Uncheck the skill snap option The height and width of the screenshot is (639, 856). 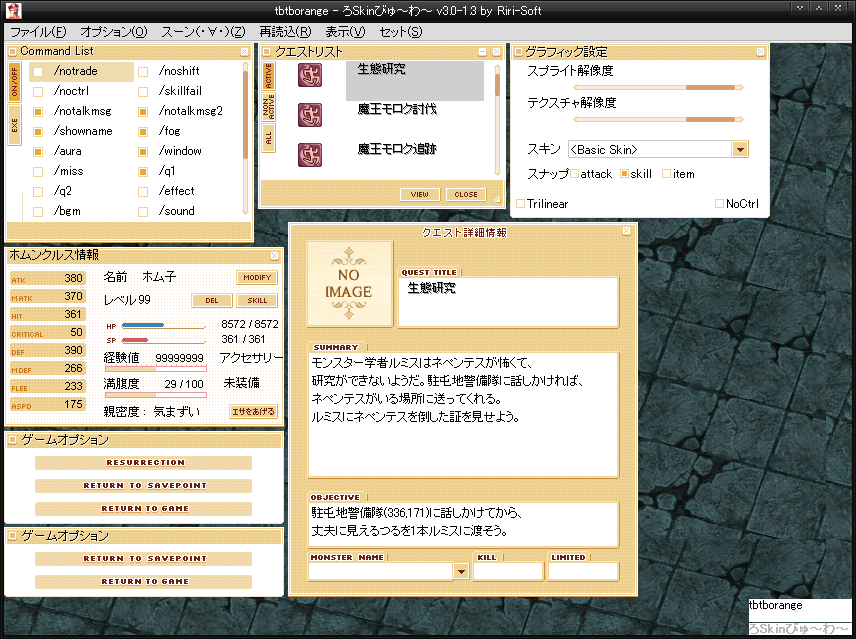click(x=625, y=174)
